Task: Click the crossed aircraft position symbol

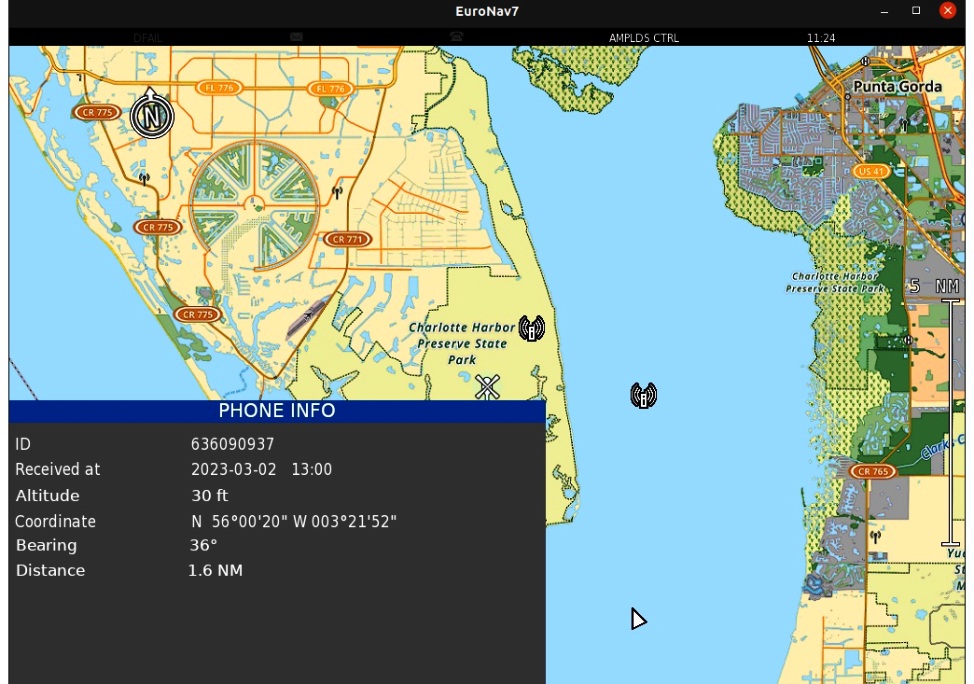Action: [x=487, y=387]
